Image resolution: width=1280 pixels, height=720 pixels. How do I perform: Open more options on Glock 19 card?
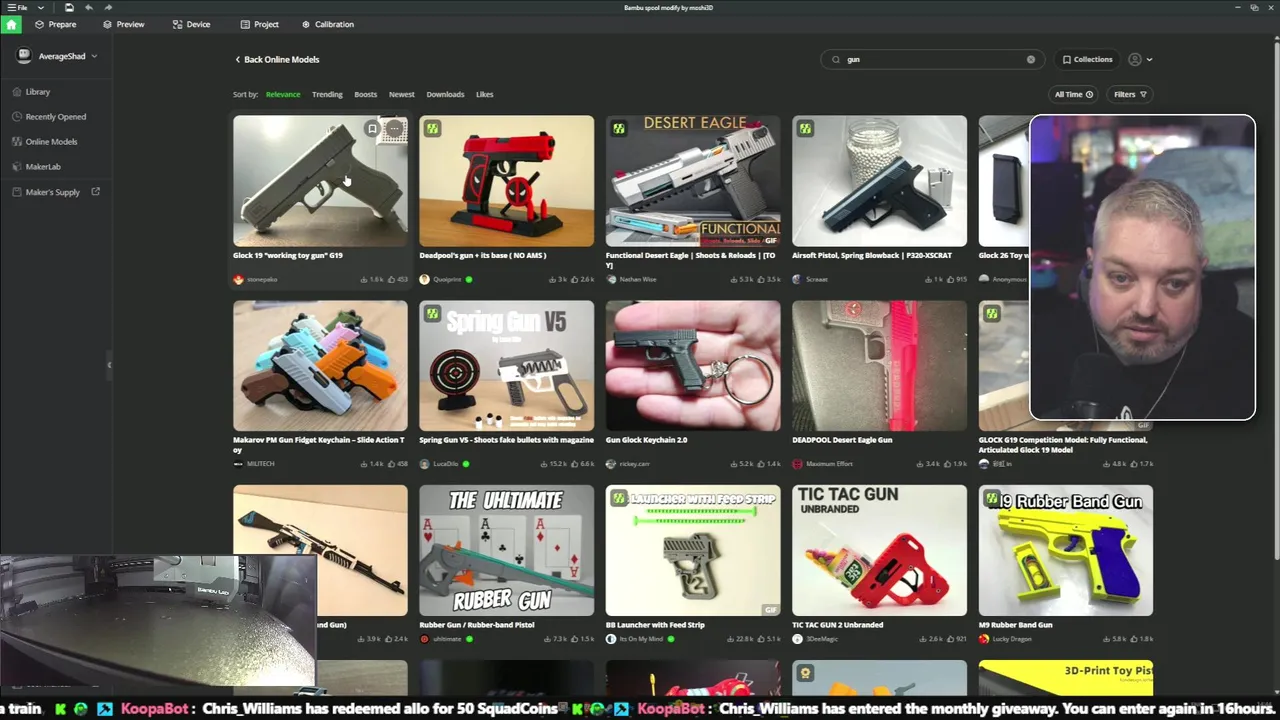pos(394,128)
